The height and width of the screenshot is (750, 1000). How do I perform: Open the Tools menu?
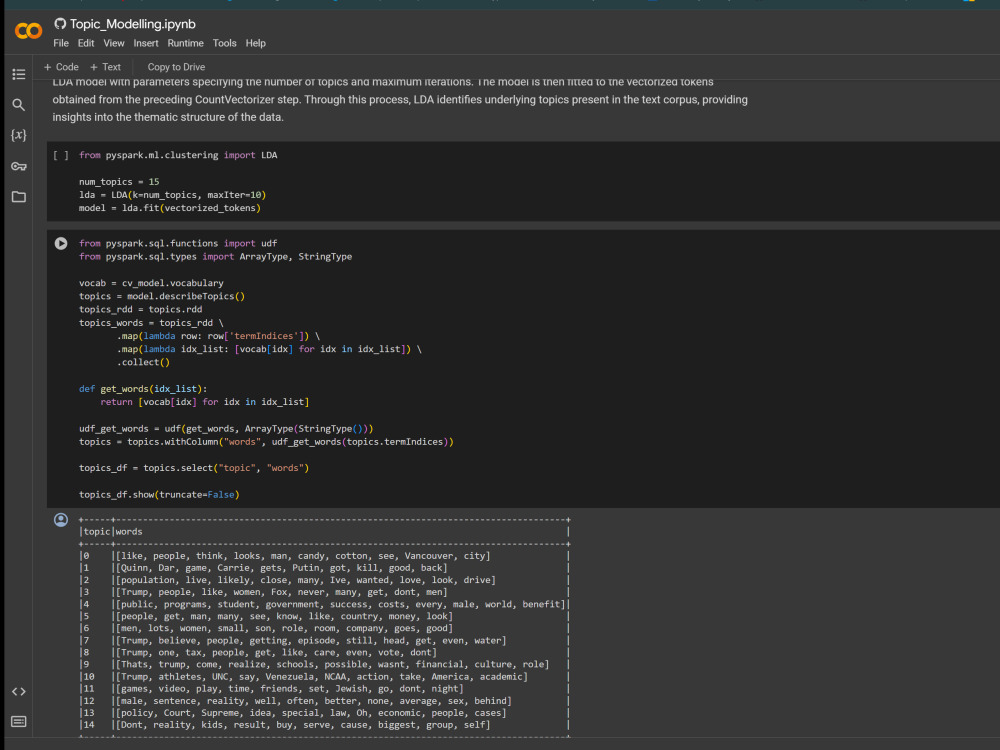(x=224, y=43)
